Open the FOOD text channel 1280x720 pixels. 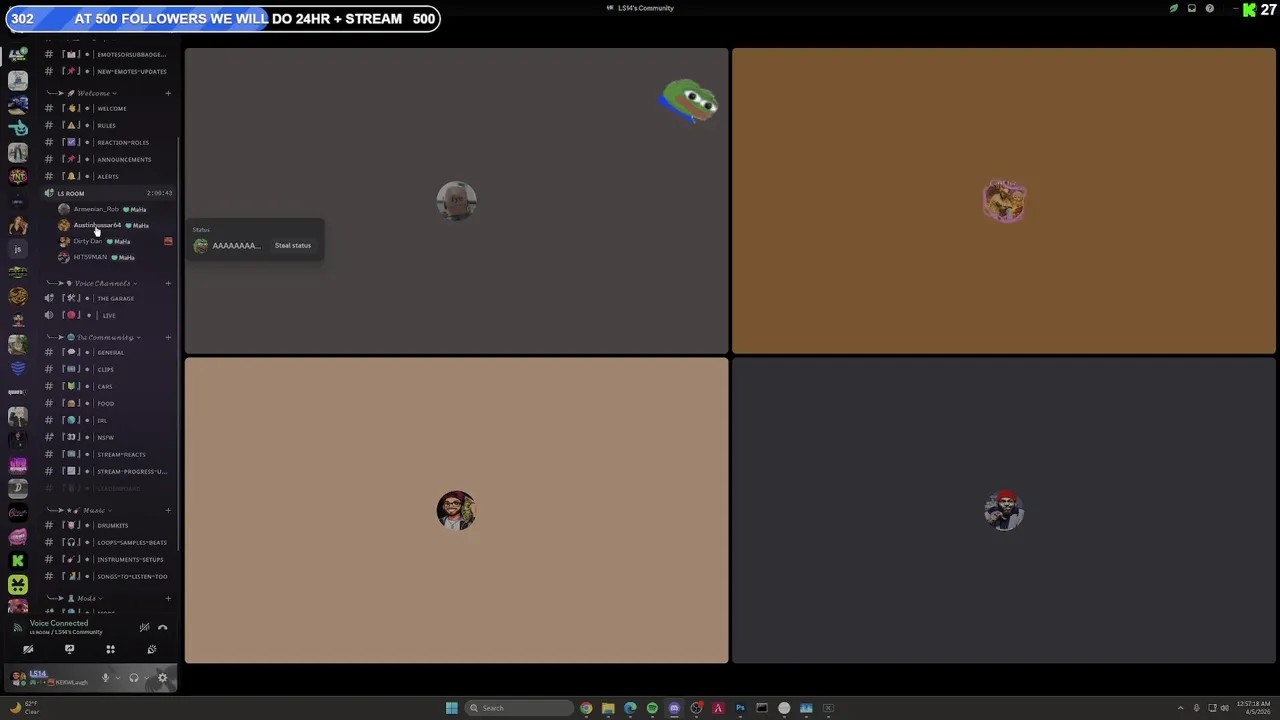(108, 403)
